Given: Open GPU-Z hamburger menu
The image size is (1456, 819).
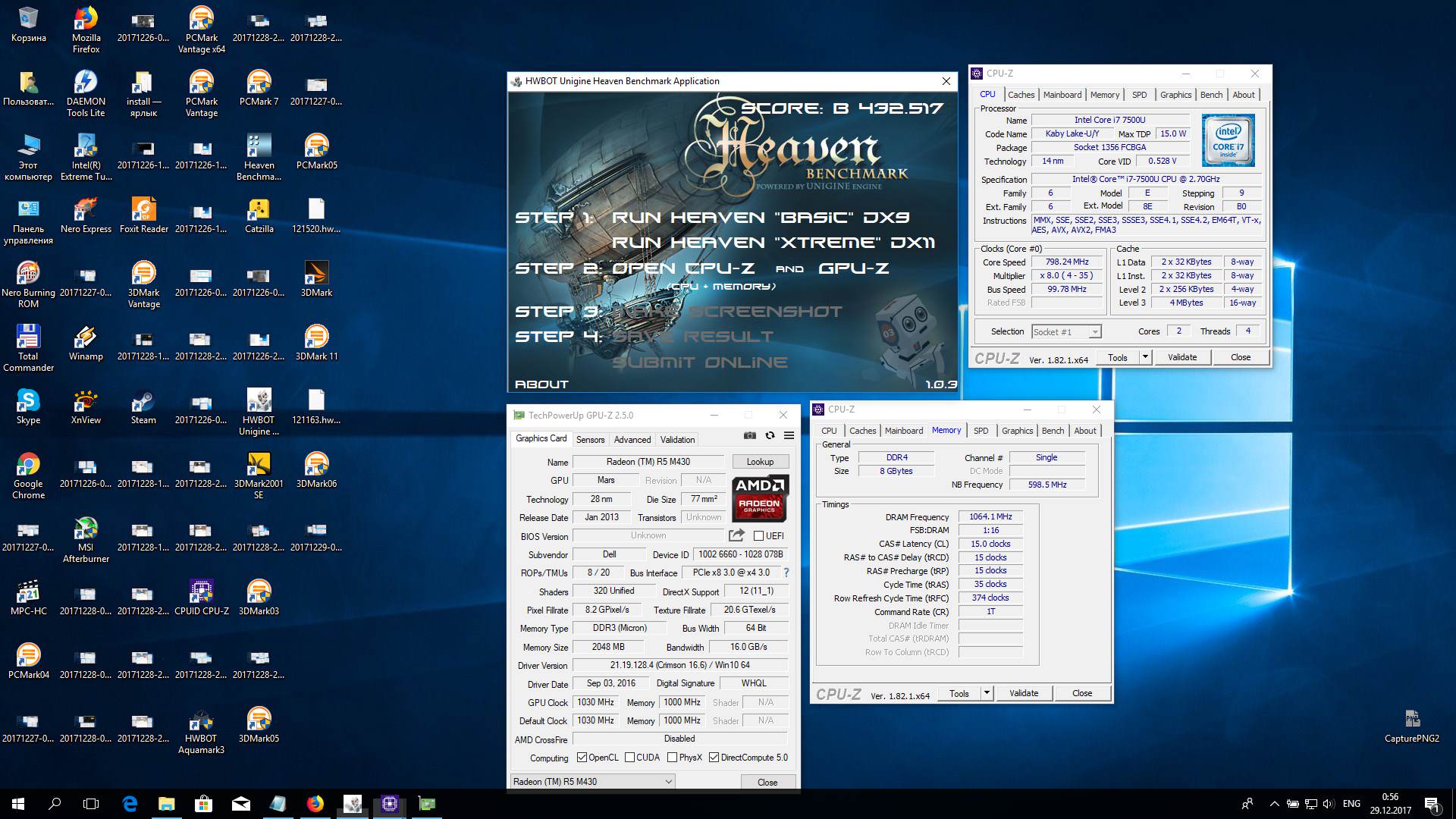Looking at the screenshot, I should tap(789, 435).
